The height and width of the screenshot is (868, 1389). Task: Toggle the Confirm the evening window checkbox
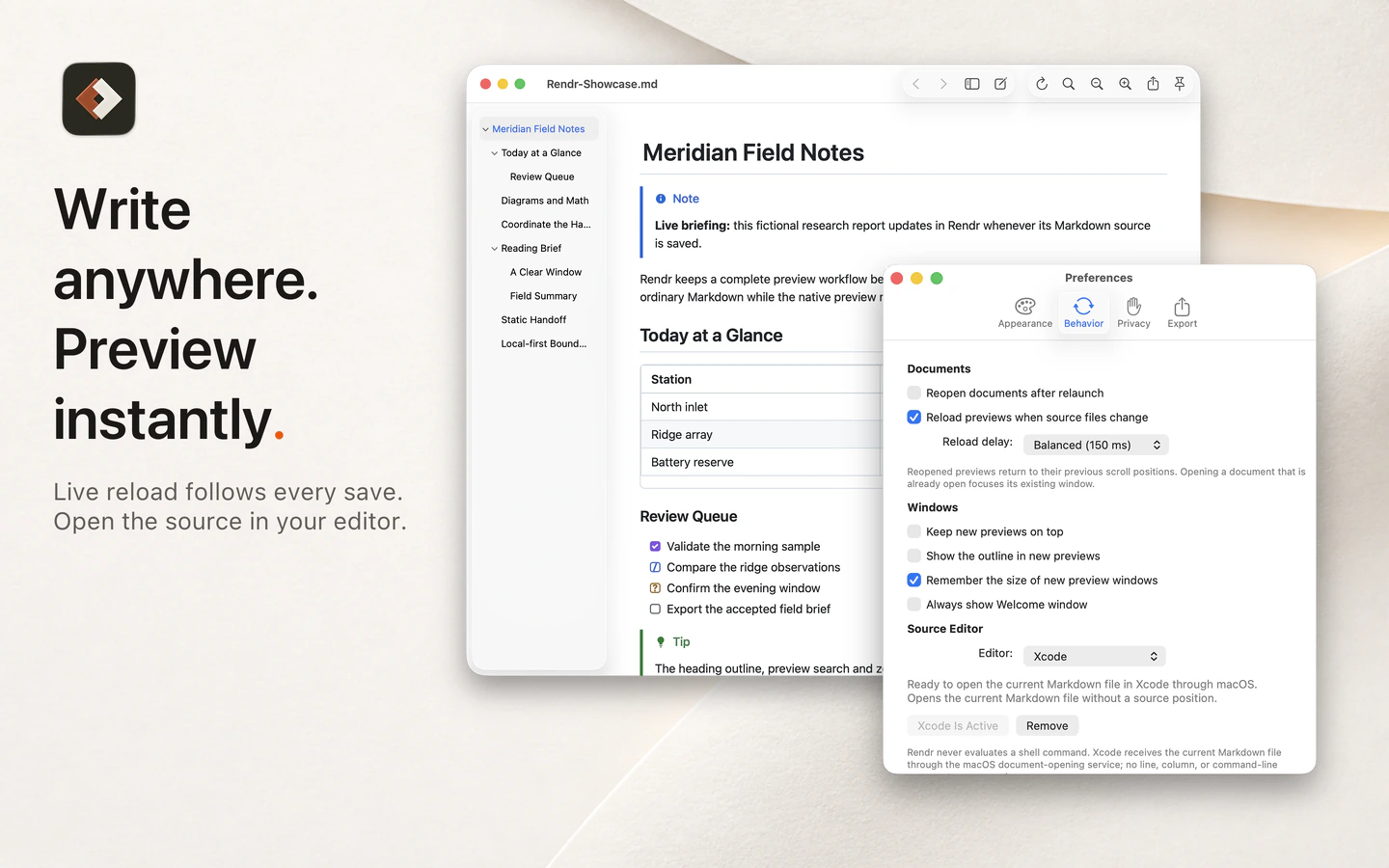tap(655, 588)
